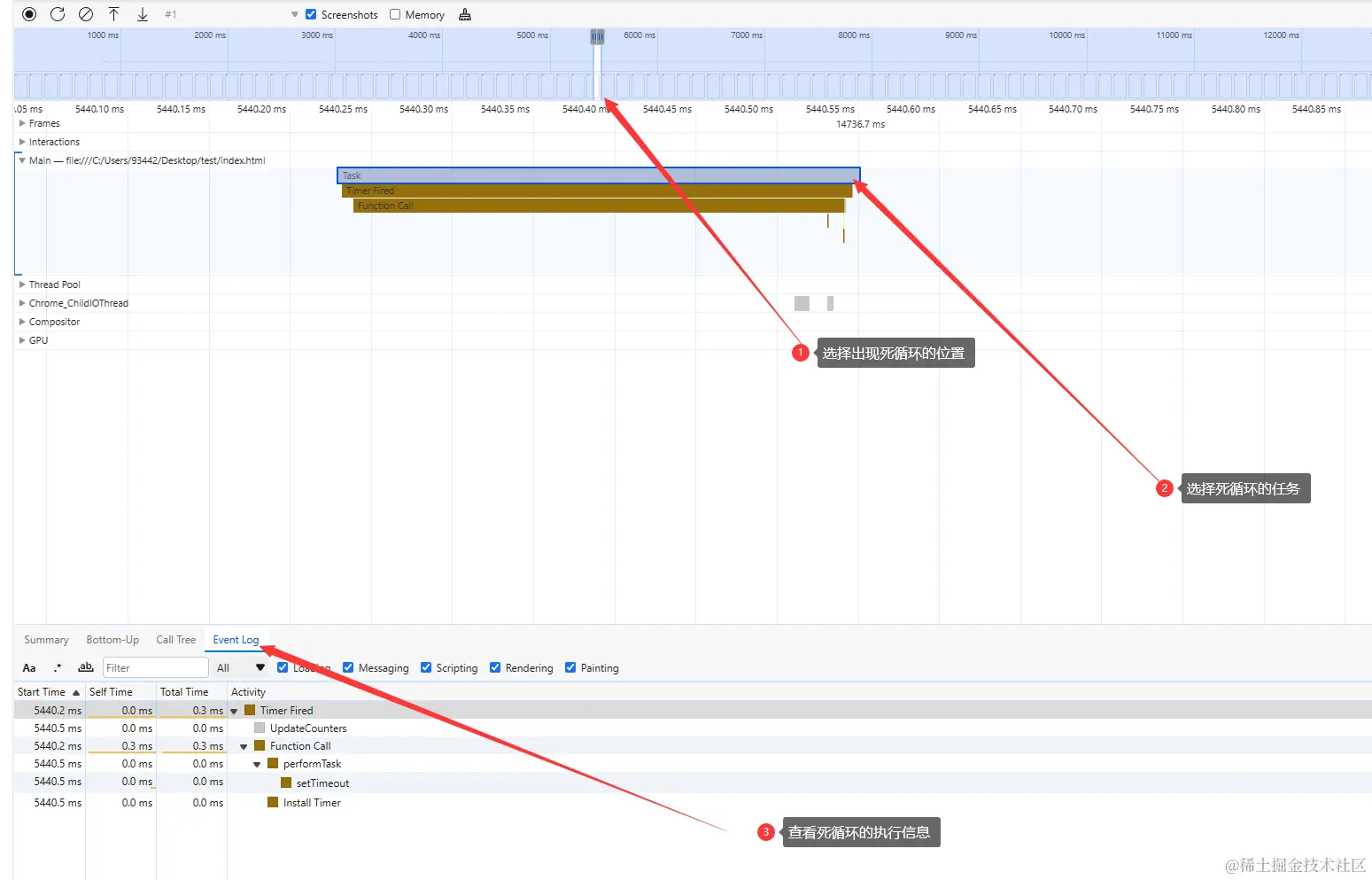Screen dimensions: 1372x880
Task: Toggle match case Aa filter icon
Action: coord(29,668)
